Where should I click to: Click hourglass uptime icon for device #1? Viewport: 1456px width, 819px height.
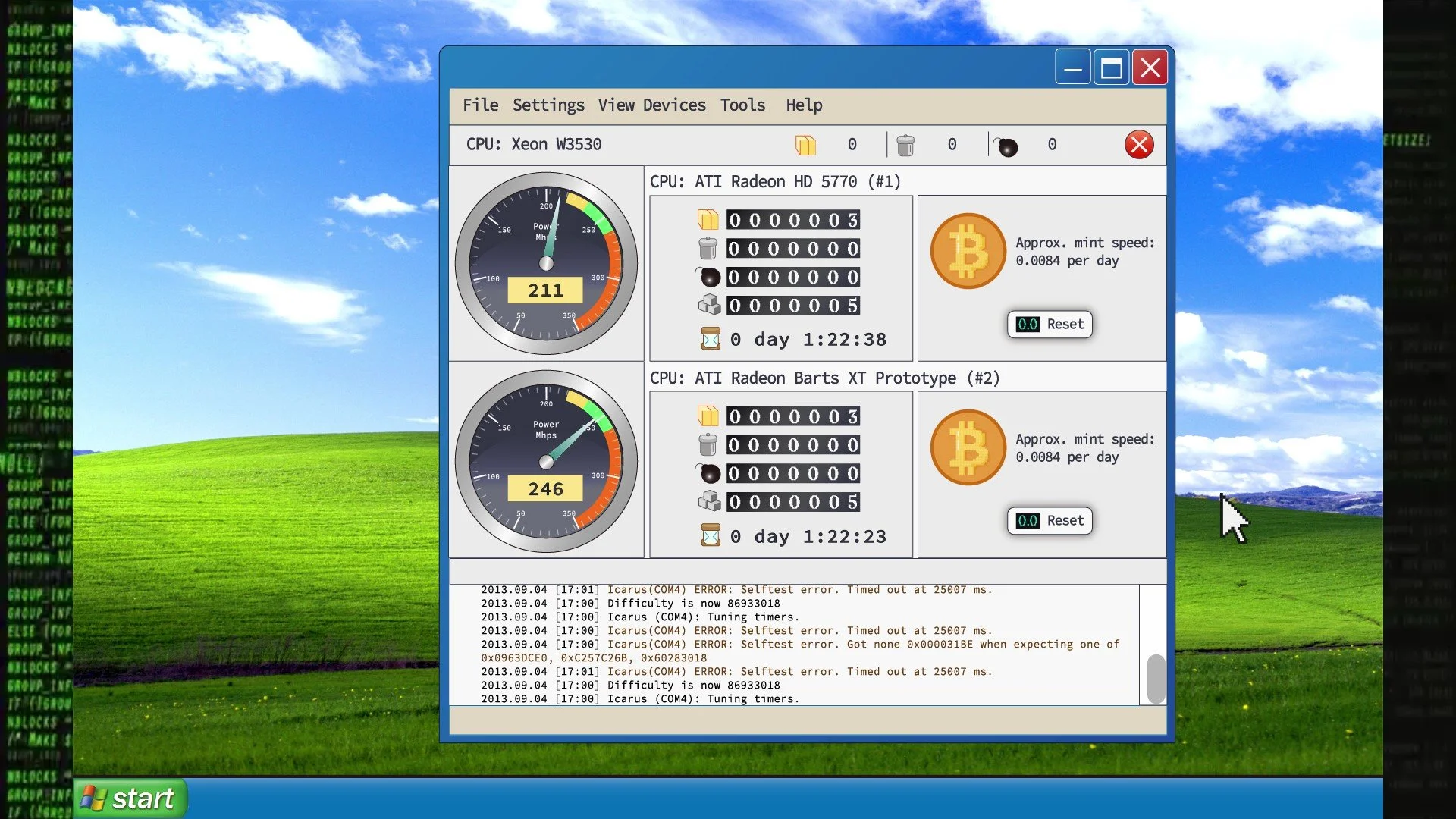[x=711, y=339]
